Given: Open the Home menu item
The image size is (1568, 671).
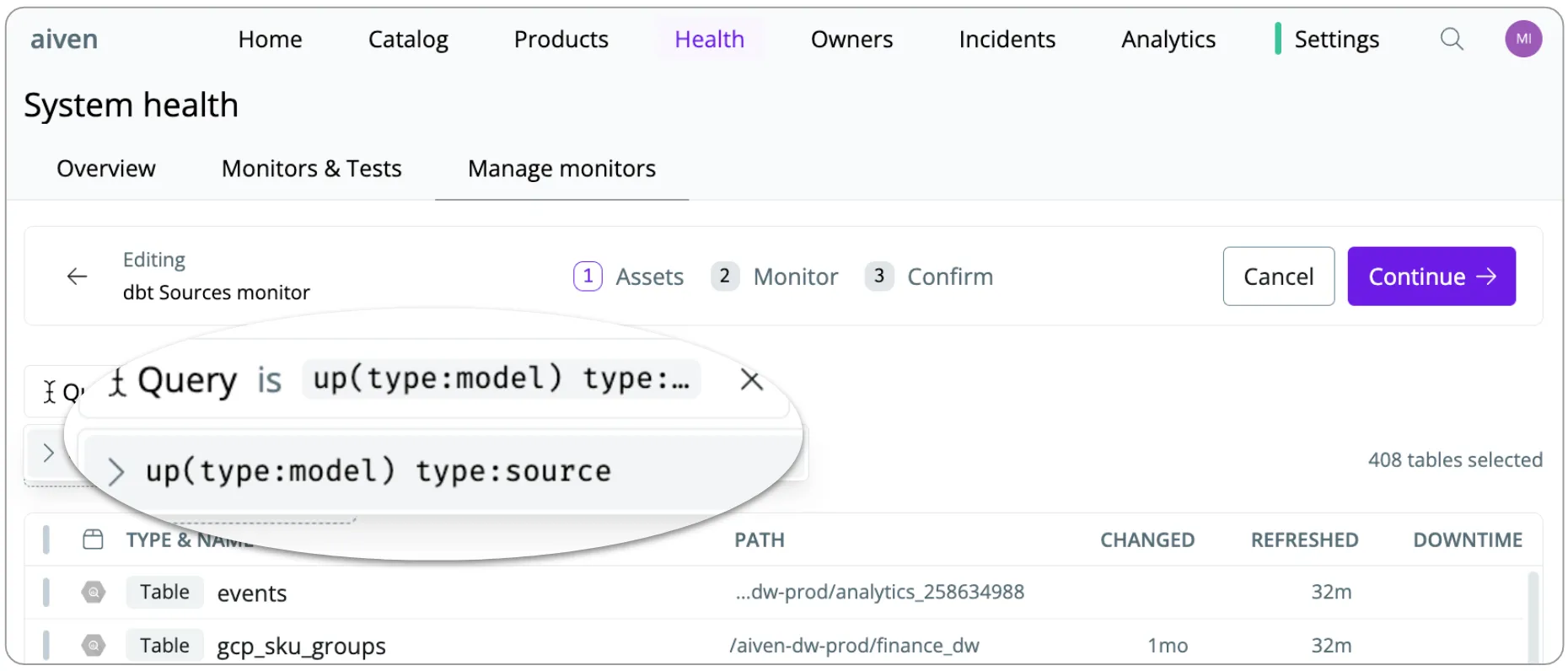Looking at the screenshot, I should point(270,40).
